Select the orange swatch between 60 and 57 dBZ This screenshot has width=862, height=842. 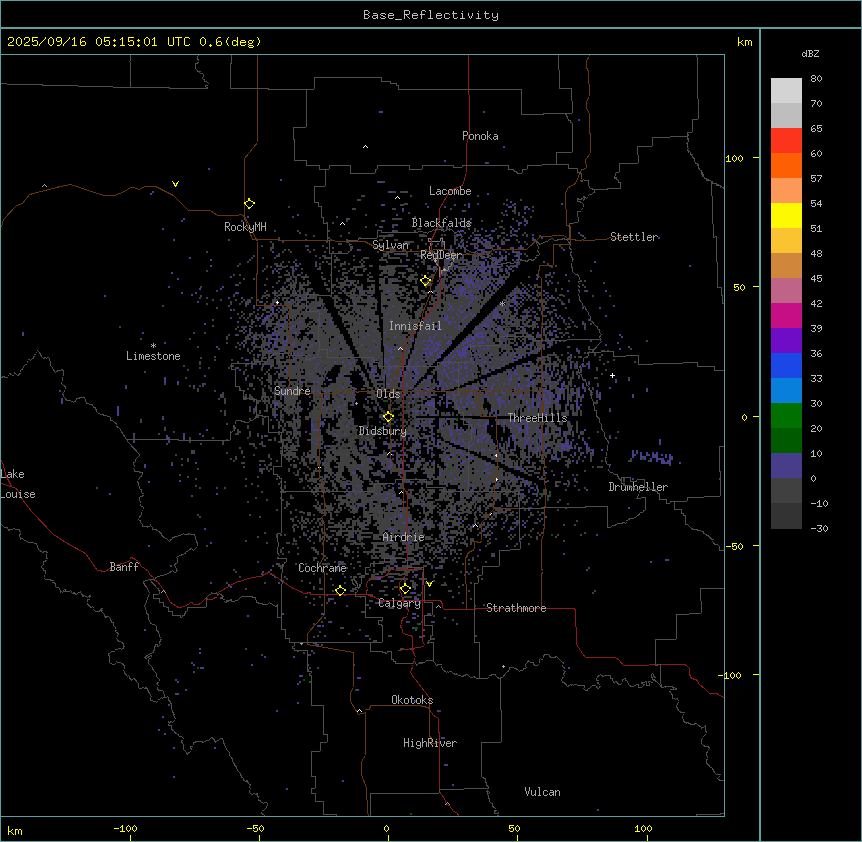(x=786, y=165)
